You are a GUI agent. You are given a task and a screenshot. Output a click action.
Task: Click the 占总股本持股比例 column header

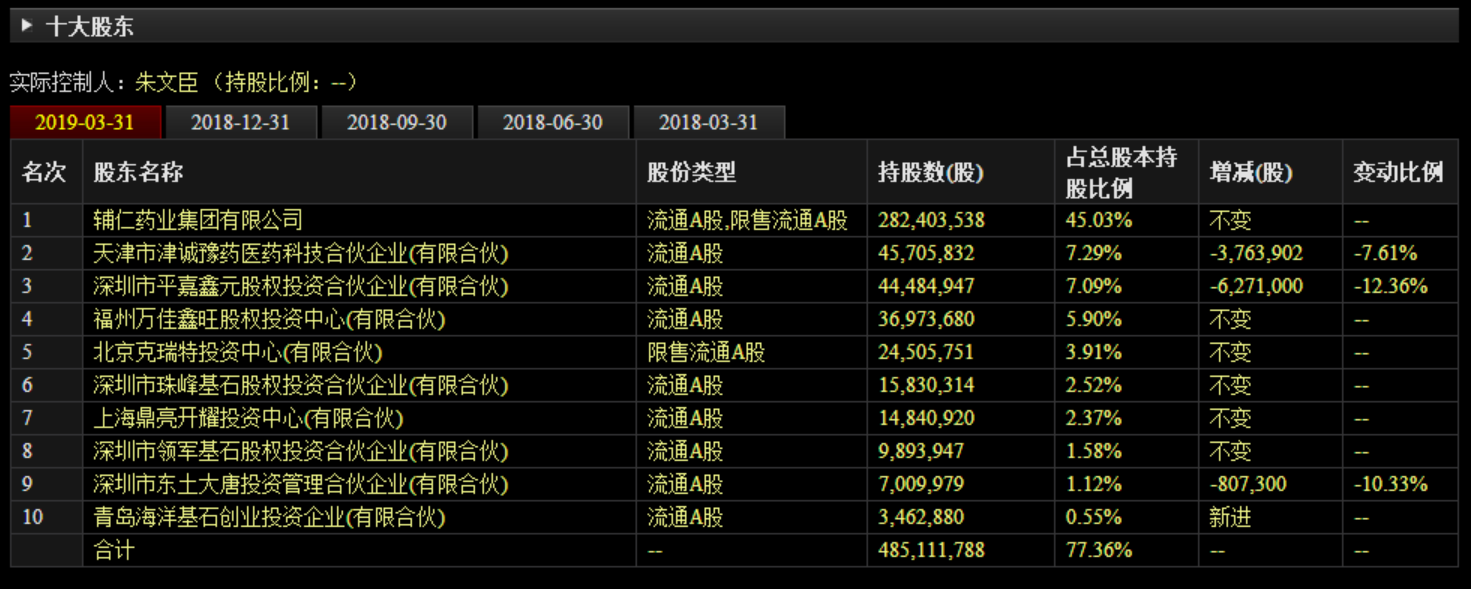(1121, 172)
